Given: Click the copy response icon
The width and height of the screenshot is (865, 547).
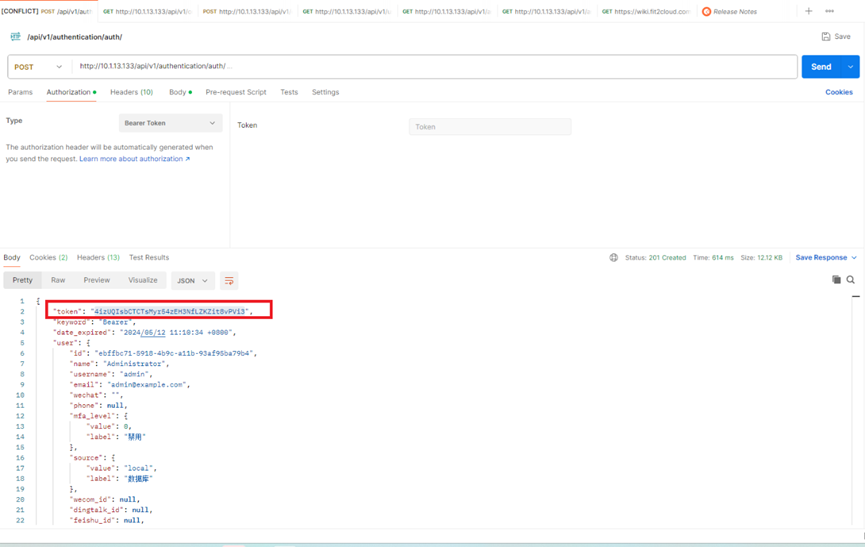Looking at the screenshot, I should tap(836, 280).
